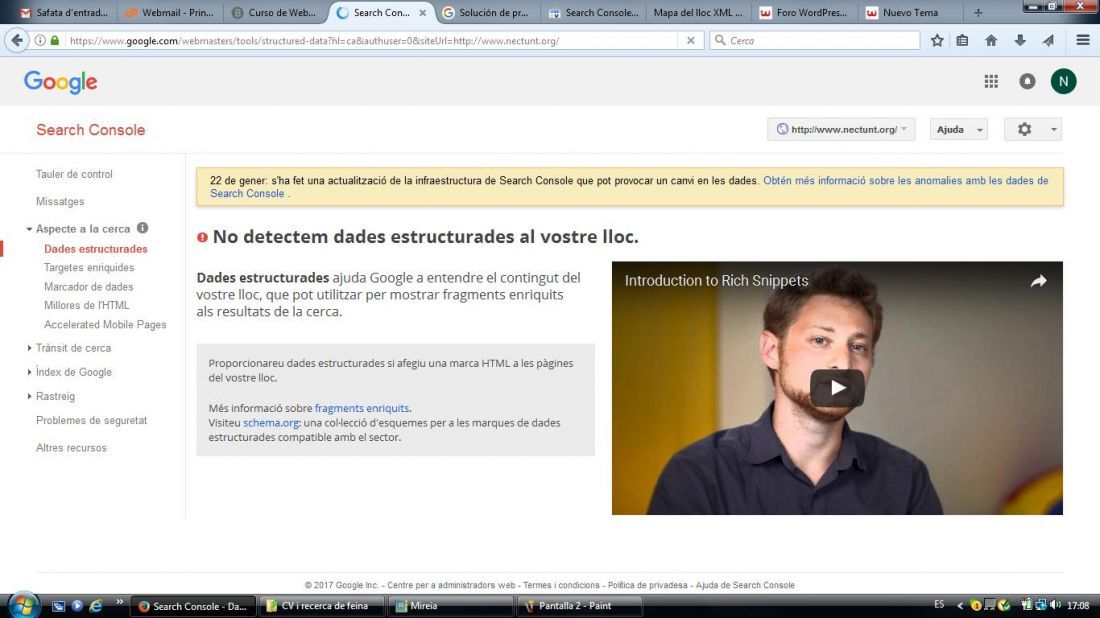Click the info icon next to Aspecte a la cerca
Image resolution: width=1100 pixels, height=618 pixels.
click(x=142, y=228)
